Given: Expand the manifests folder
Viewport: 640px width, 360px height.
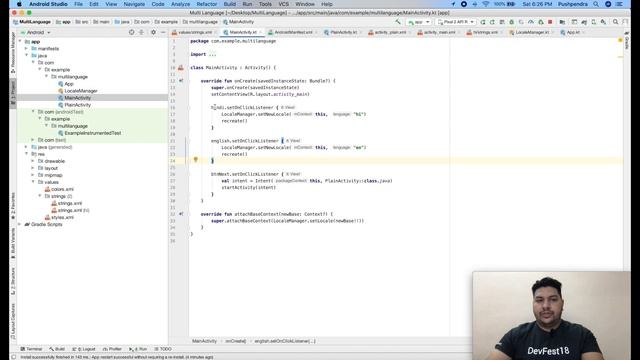Looking at the screenshot, I should coord(27,49).
